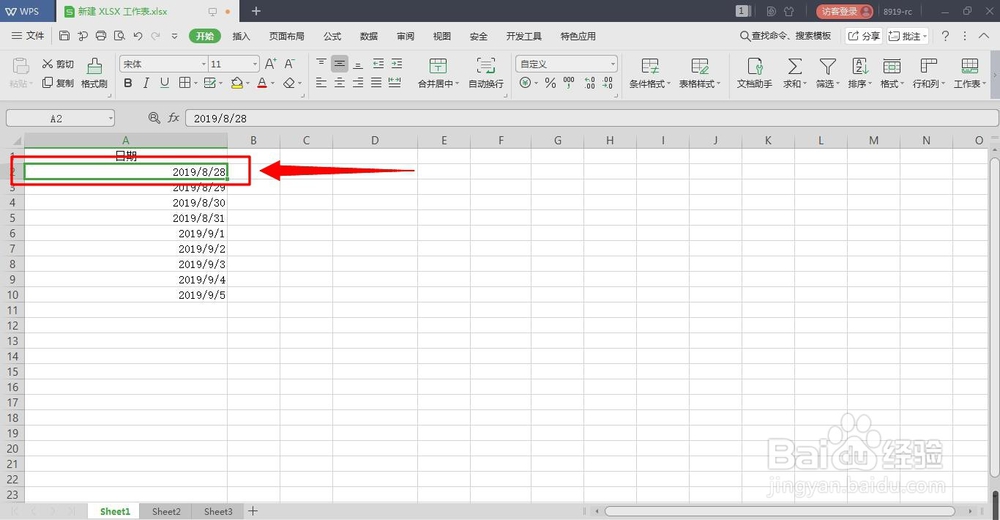Expand the currency symbol dropdown
This screenshot has height=520, width=1000.
point(536,83)
